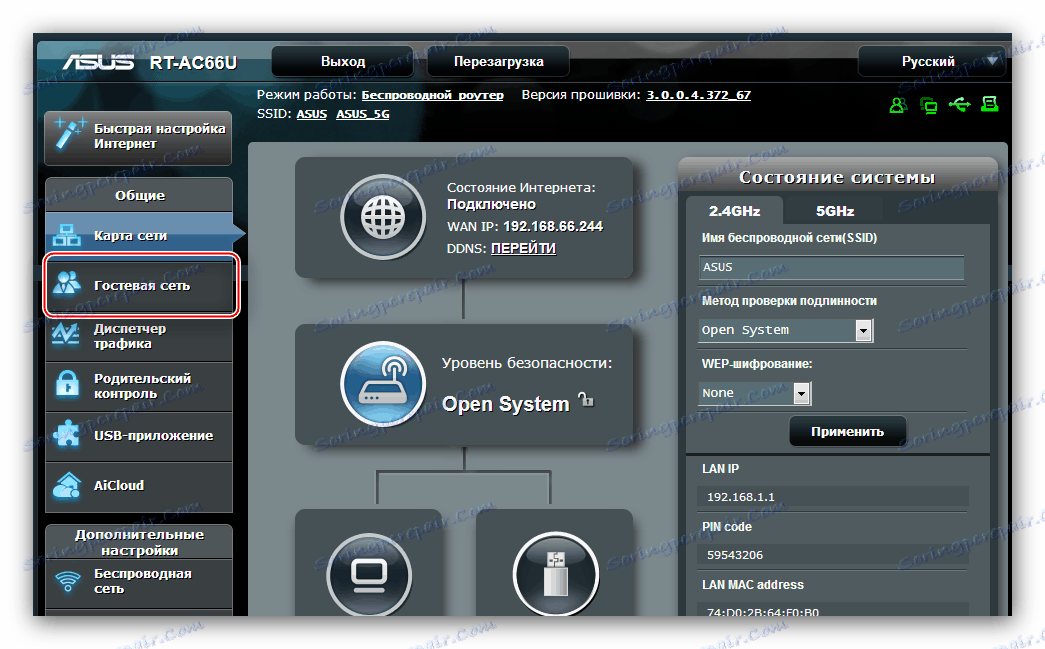The width and height of the screenshot is (1045, 649).
Task: Click the Guest Network people icon
Action: point(67,284)
